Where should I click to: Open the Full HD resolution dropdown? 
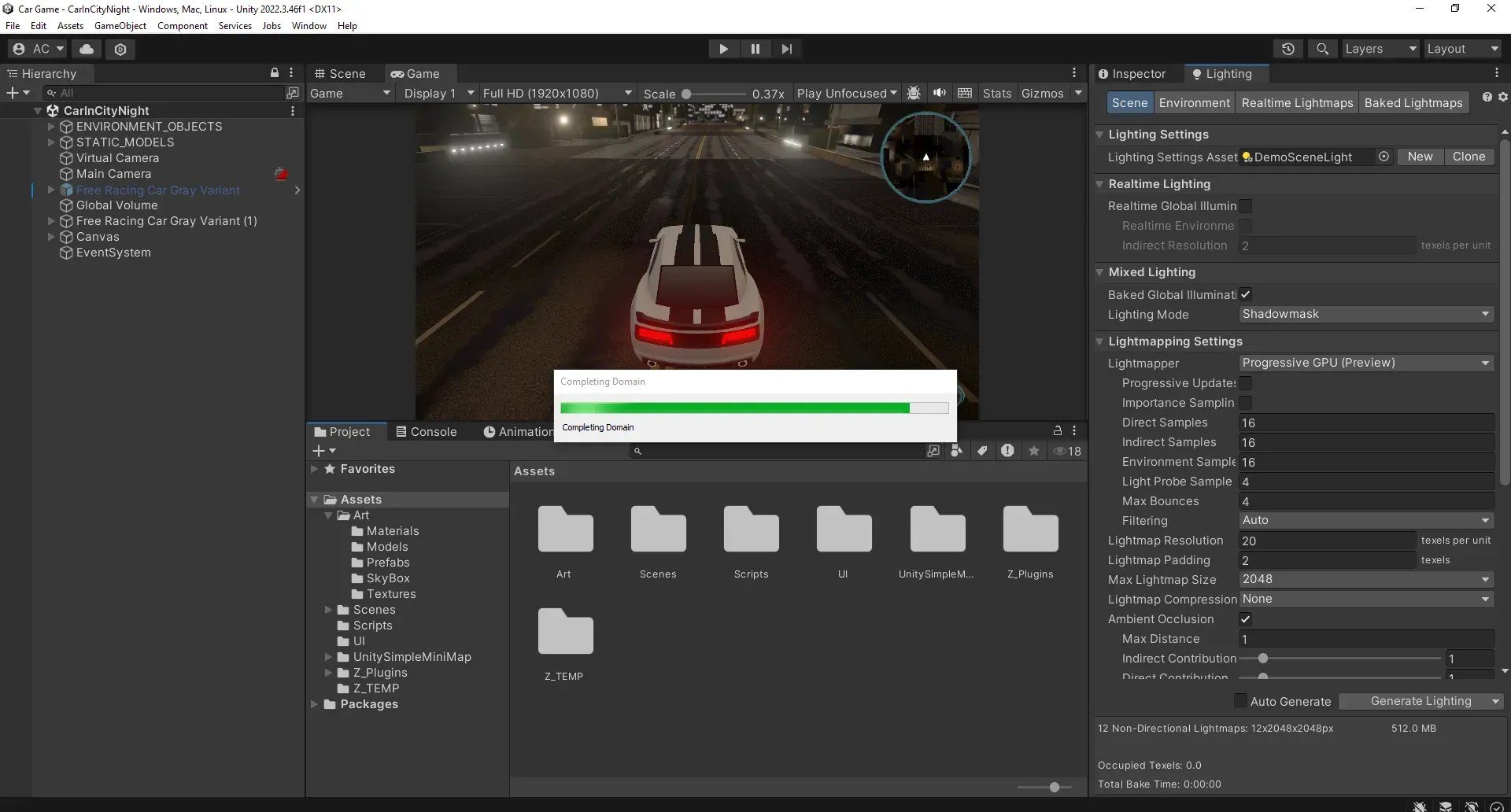[557, 93]
